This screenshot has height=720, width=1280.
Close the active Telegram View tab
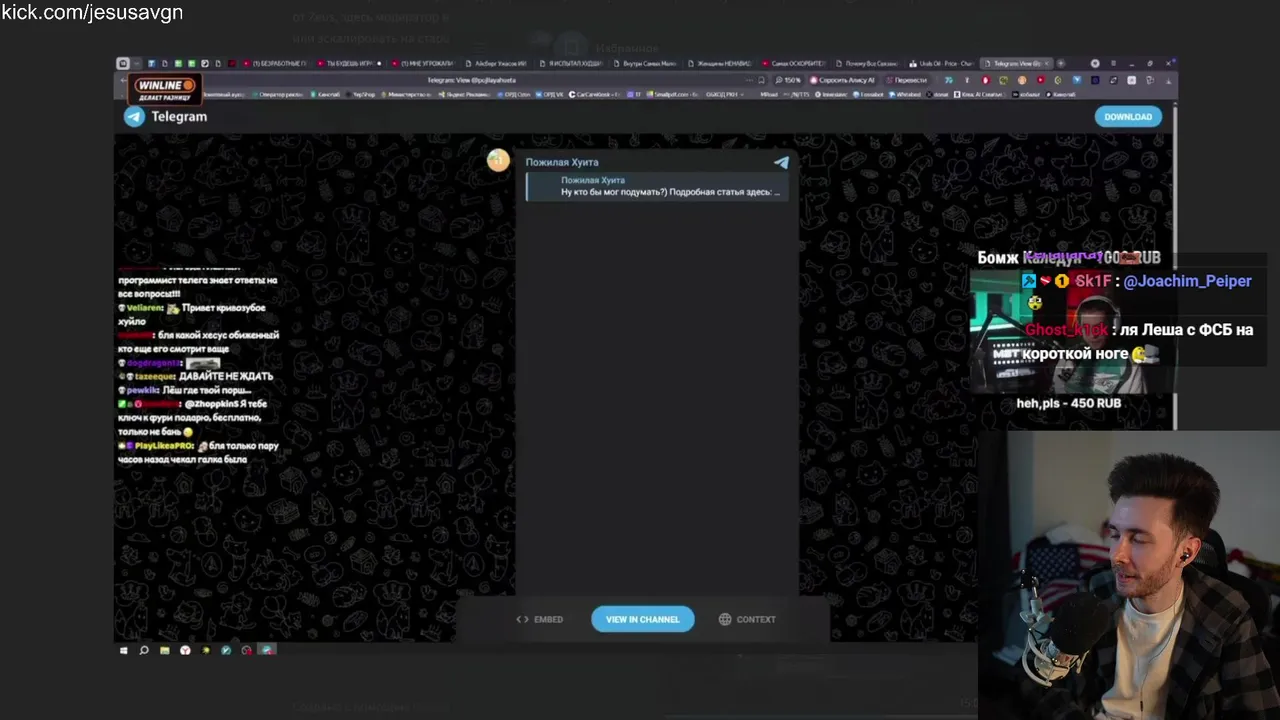1047,63
